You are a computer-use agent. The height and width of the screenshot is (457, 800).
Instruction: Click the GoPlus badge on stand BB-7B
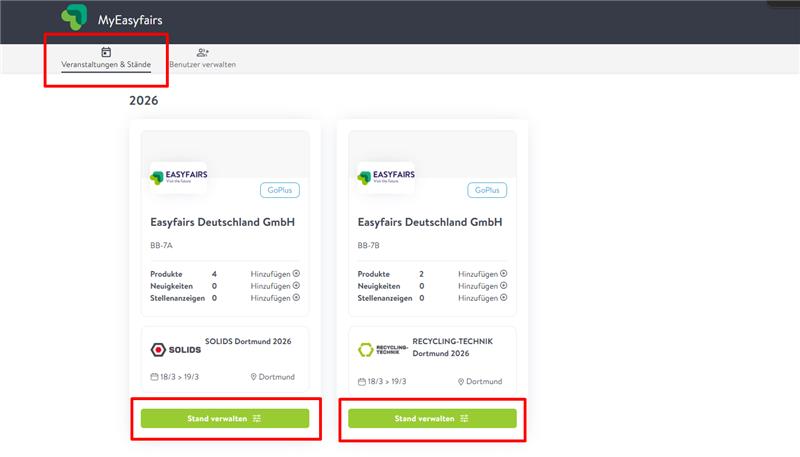[x=487, y=190]
